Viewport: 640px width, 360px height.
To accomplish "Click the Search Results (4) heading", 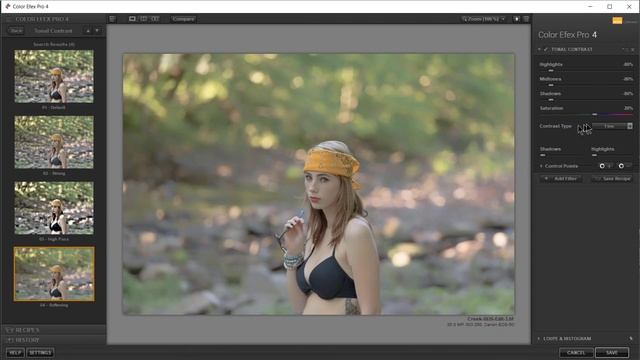I will (54, 44).
